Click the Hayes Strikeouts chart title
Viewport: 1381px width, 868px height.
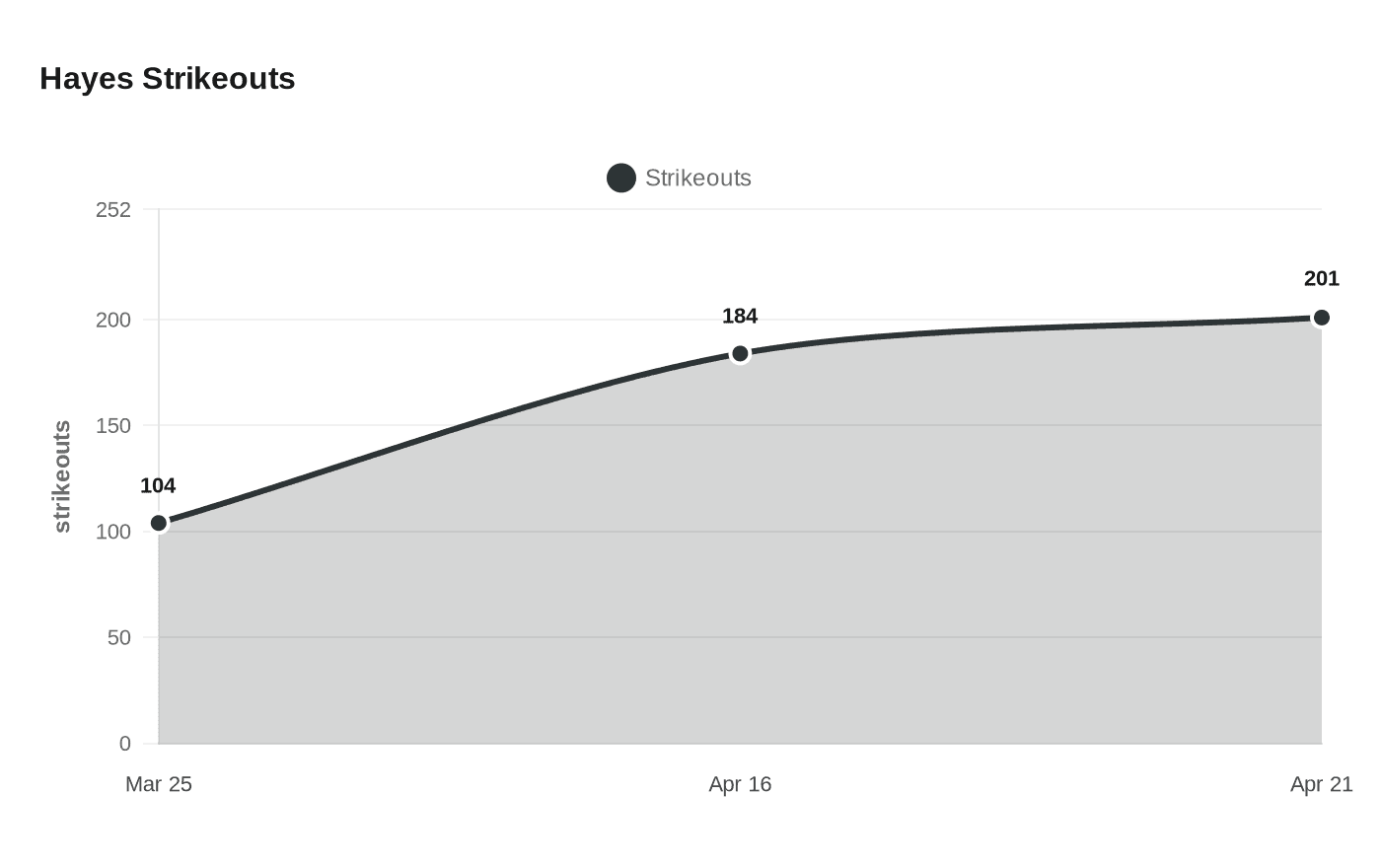(168, 79)
